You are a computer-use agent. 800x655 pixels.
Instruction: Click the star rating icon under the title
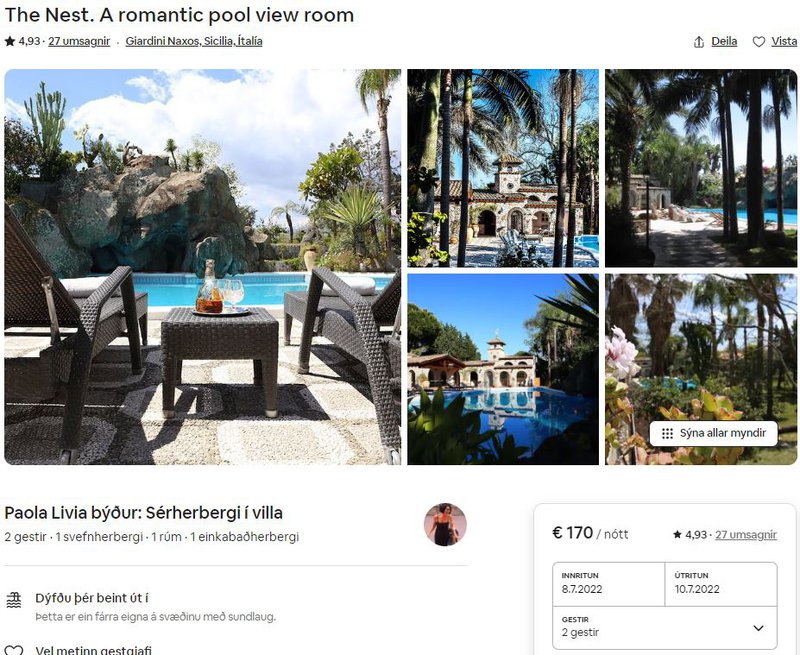tap(10, 41)
